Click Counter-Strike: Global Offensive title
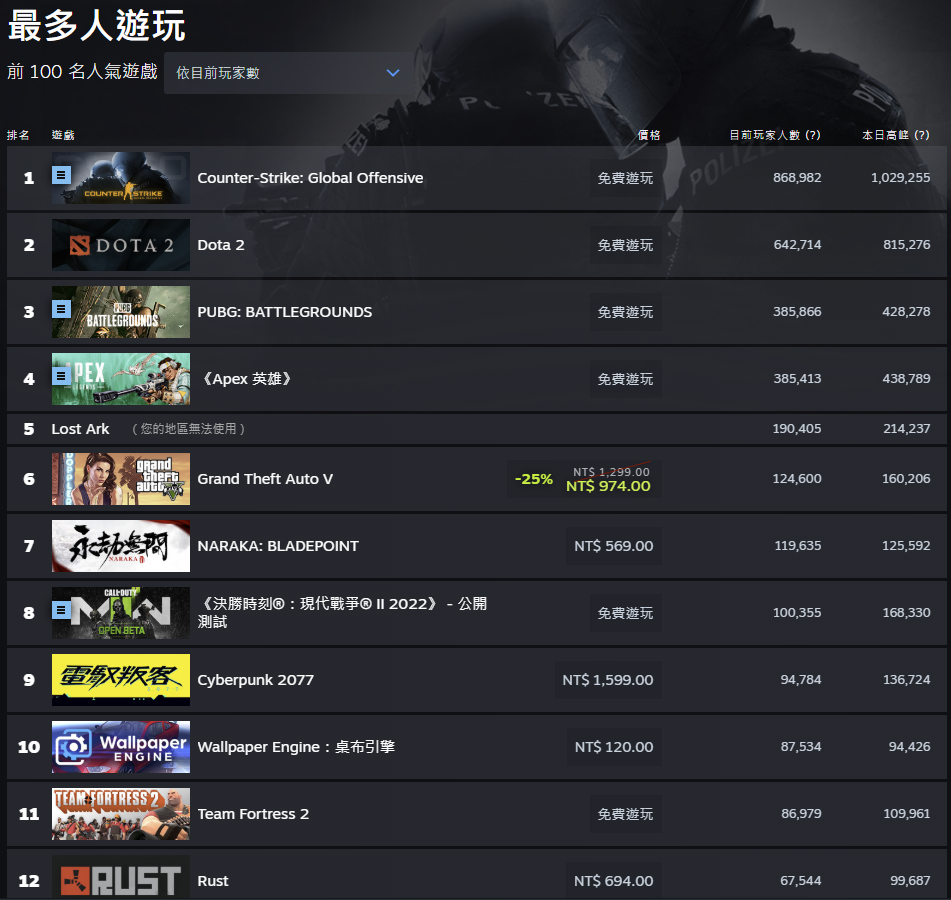Screen dimensions: 951x900 click(310, 178)
